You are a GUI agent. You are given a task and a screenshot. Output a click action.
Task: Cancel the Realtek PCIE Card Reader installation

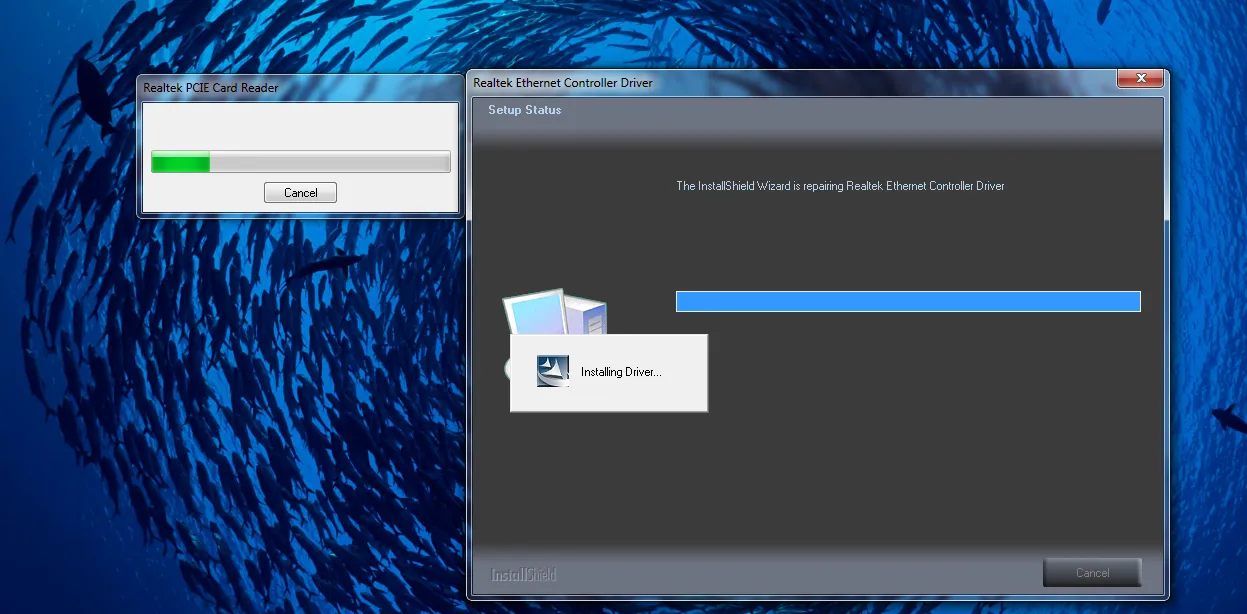point(300,193)
